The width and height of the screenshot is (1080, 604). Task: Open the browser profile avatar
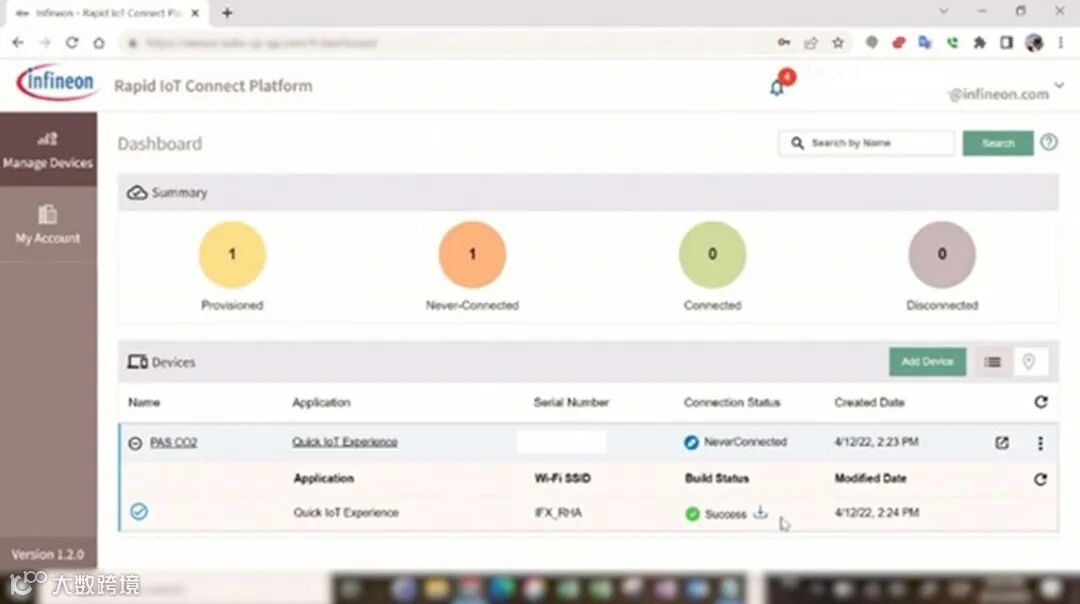(x=1034, y=43)
